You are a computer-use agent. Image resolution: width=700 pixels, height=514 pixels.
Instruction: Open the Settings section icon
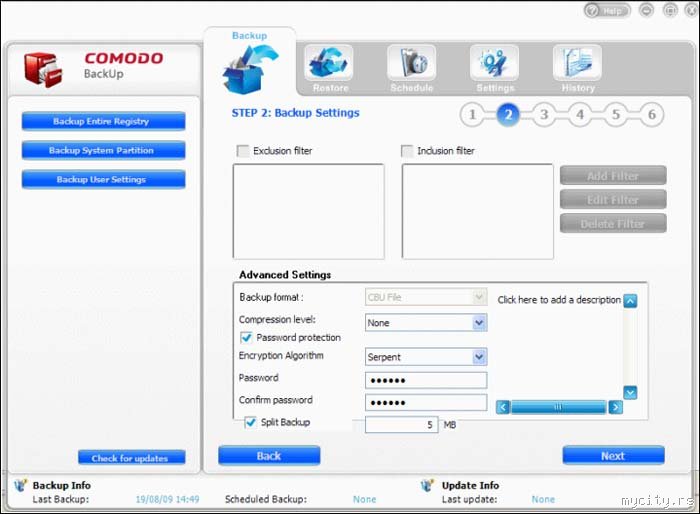494,63
